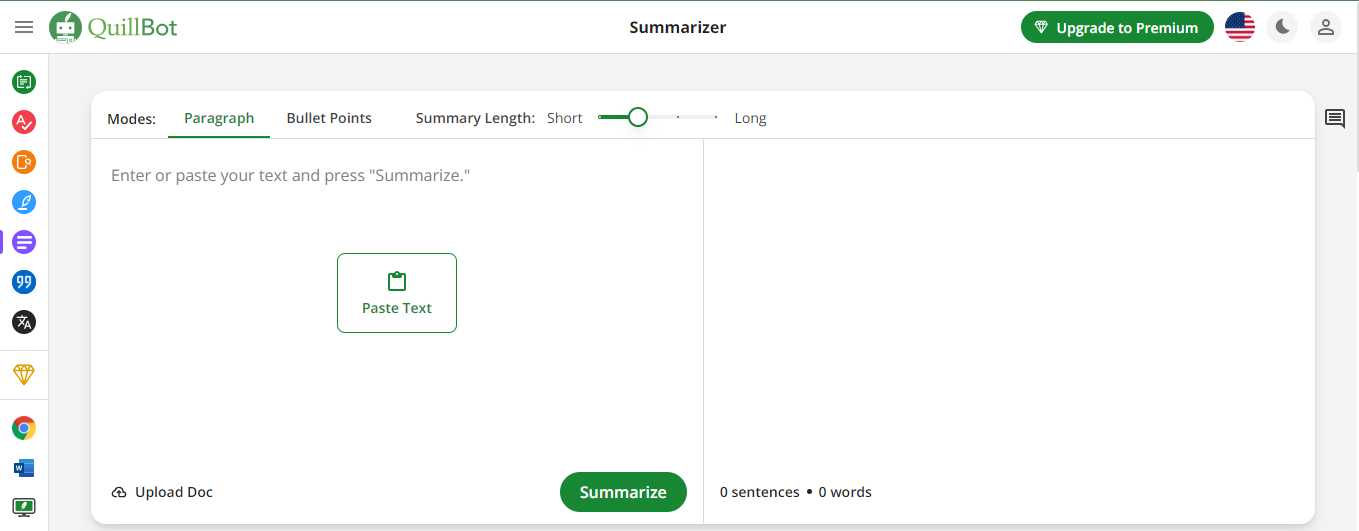
Task: Select the Summarizer sidebar icon
Action: [24, 242]
